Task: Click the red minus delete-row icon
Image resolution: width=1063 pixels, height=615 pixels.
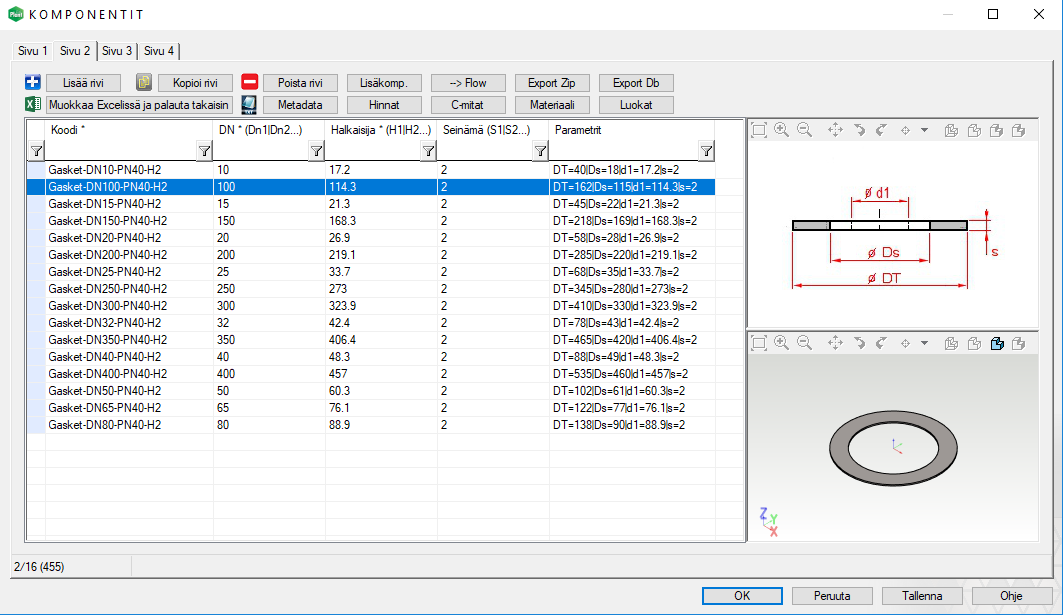Action: point(250,83)
